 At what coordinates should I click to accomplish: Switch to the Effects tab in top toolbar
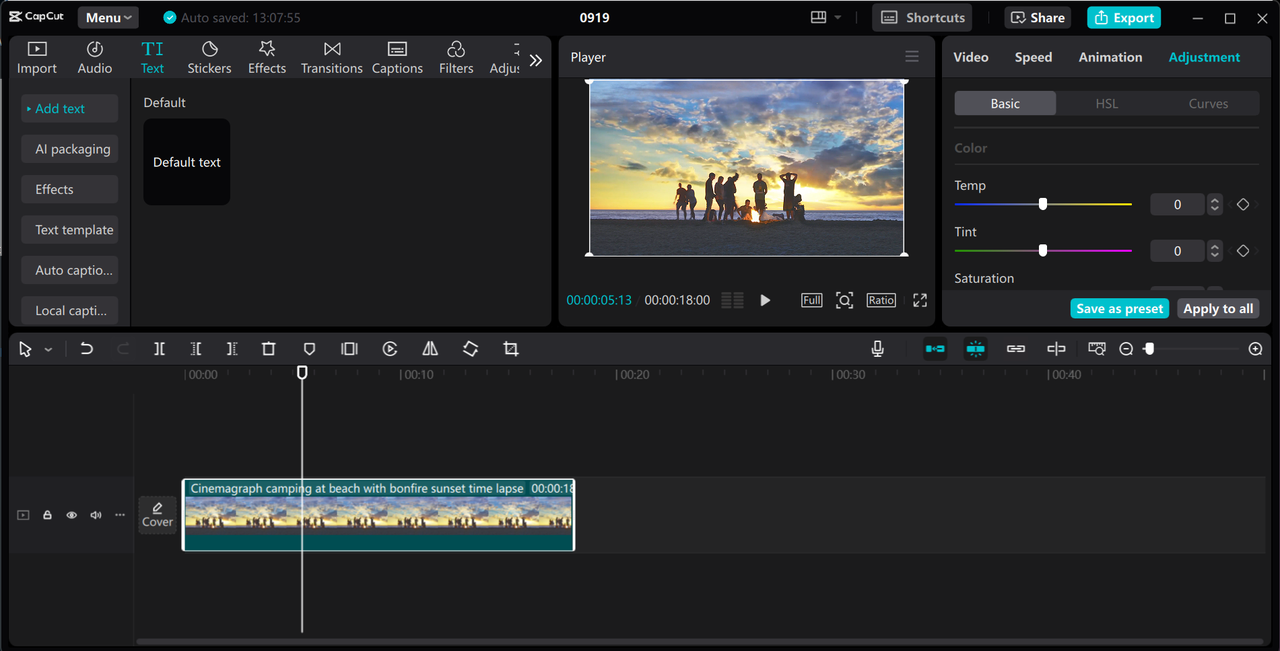tap(267, 58)
